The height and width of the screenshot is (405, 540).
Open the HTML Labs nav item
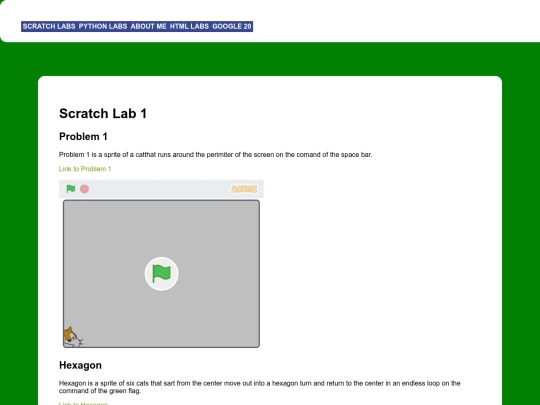(x=189, y=27)
